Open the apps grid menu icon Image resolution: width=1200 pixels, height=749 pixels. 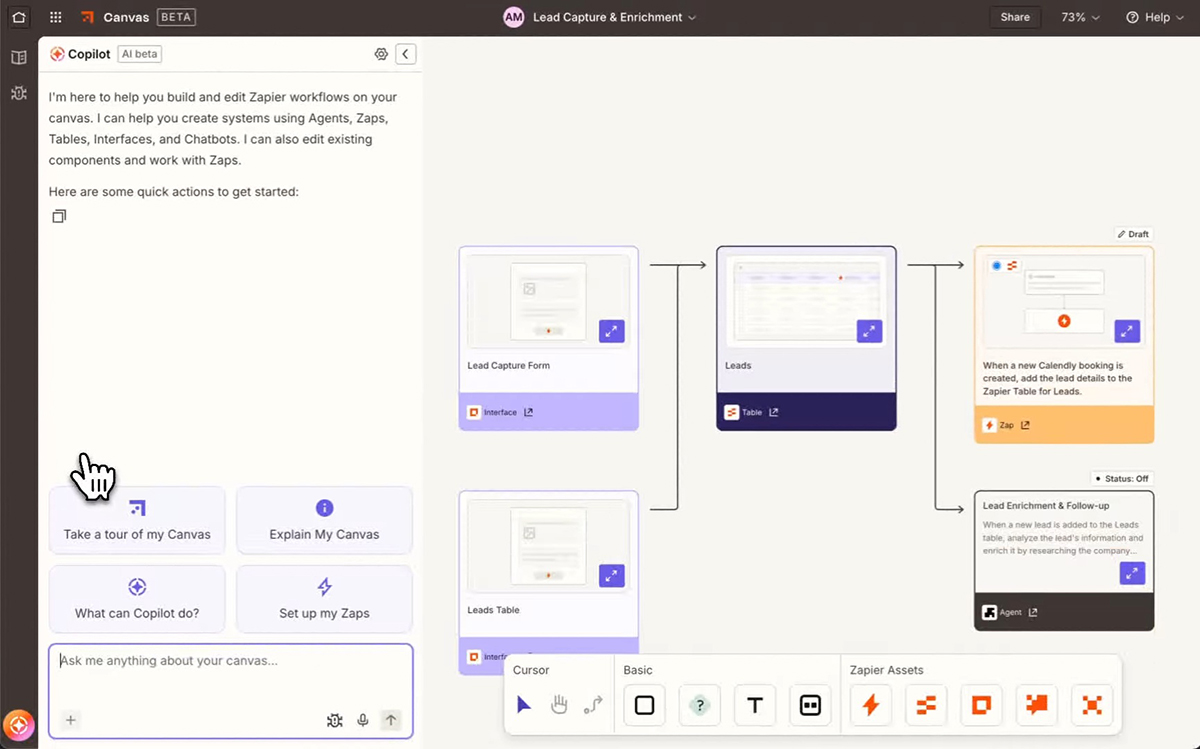56,17
